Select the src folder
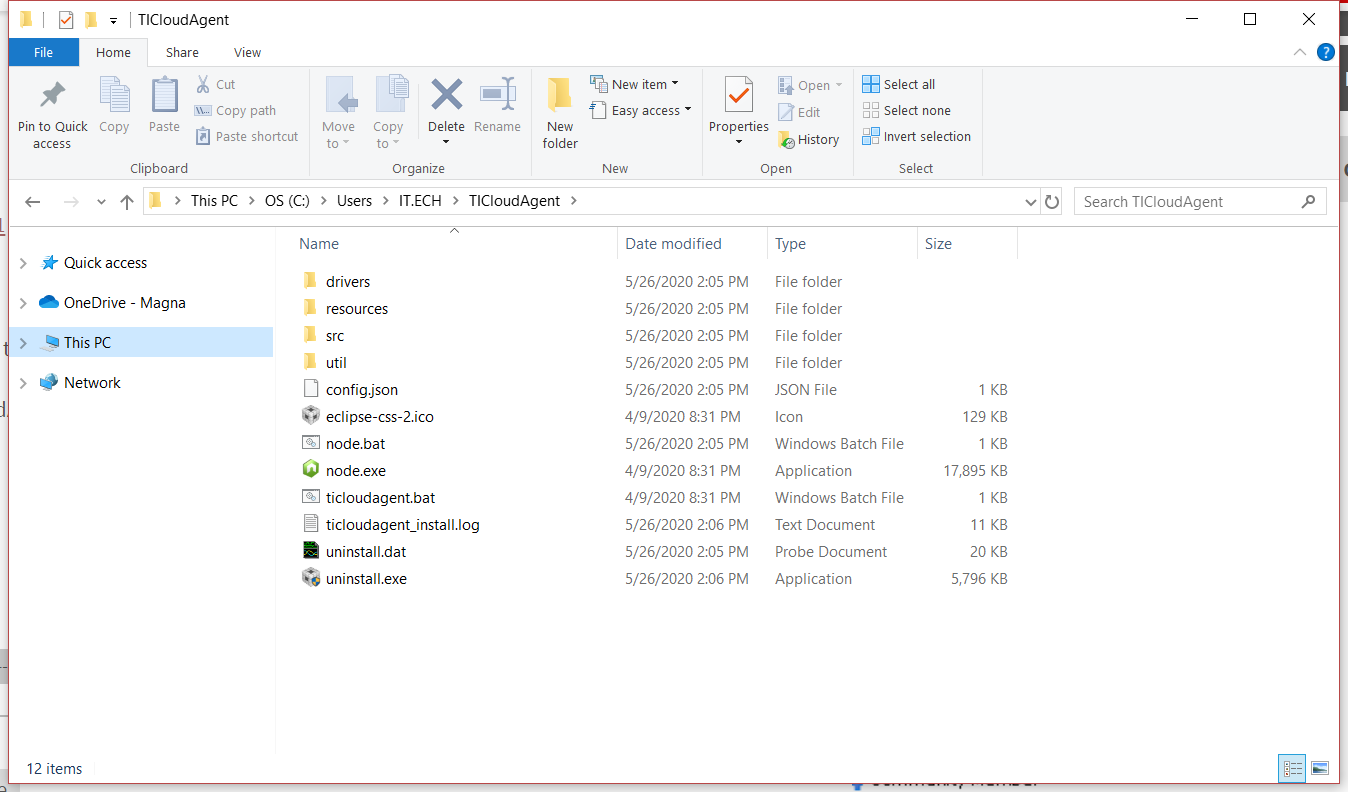Viewport: 1348px width, 792px height. point(335,336)
